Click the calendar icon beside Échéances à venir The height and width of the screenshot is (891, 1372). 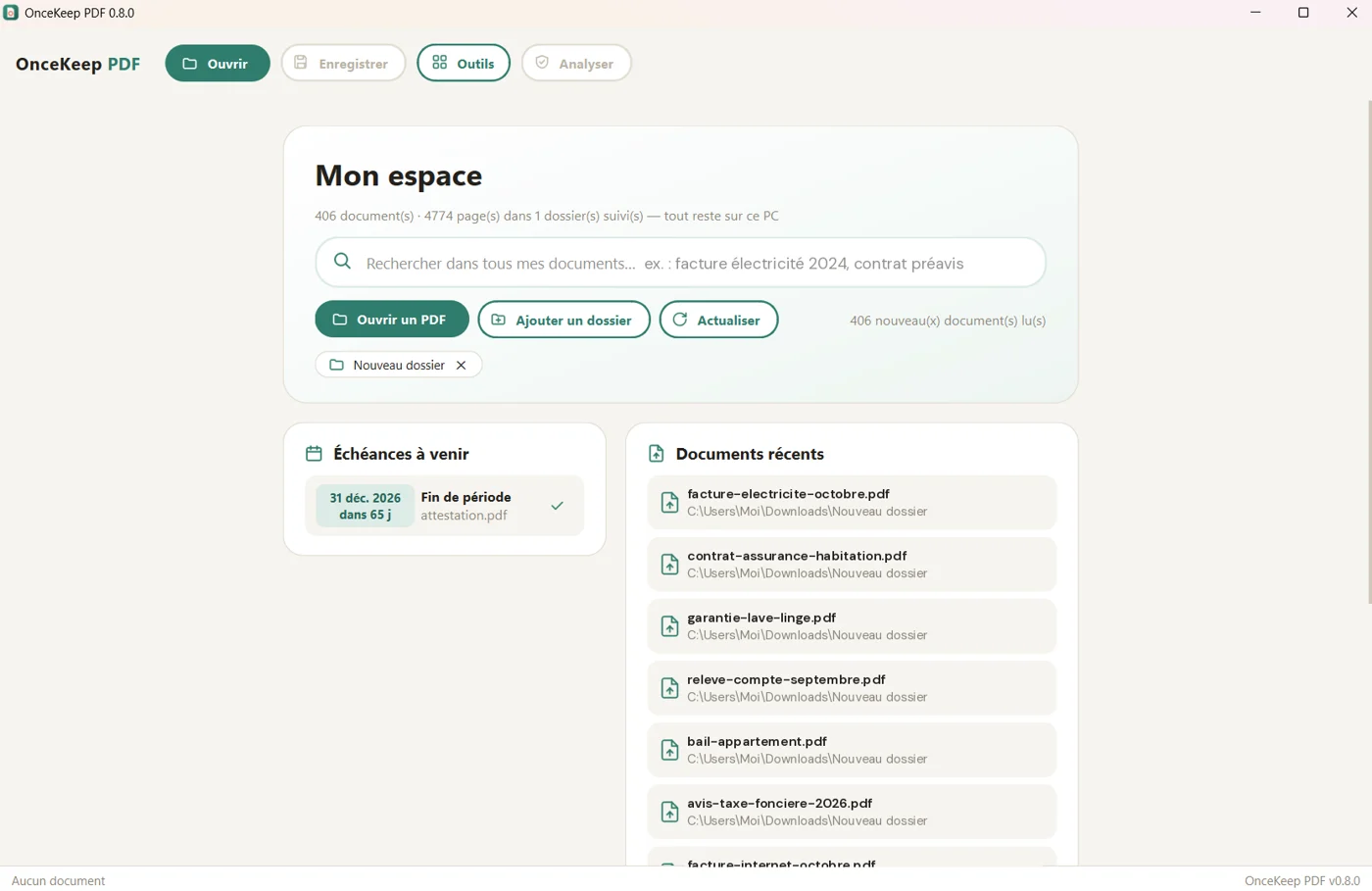click(x=314, y=454)
